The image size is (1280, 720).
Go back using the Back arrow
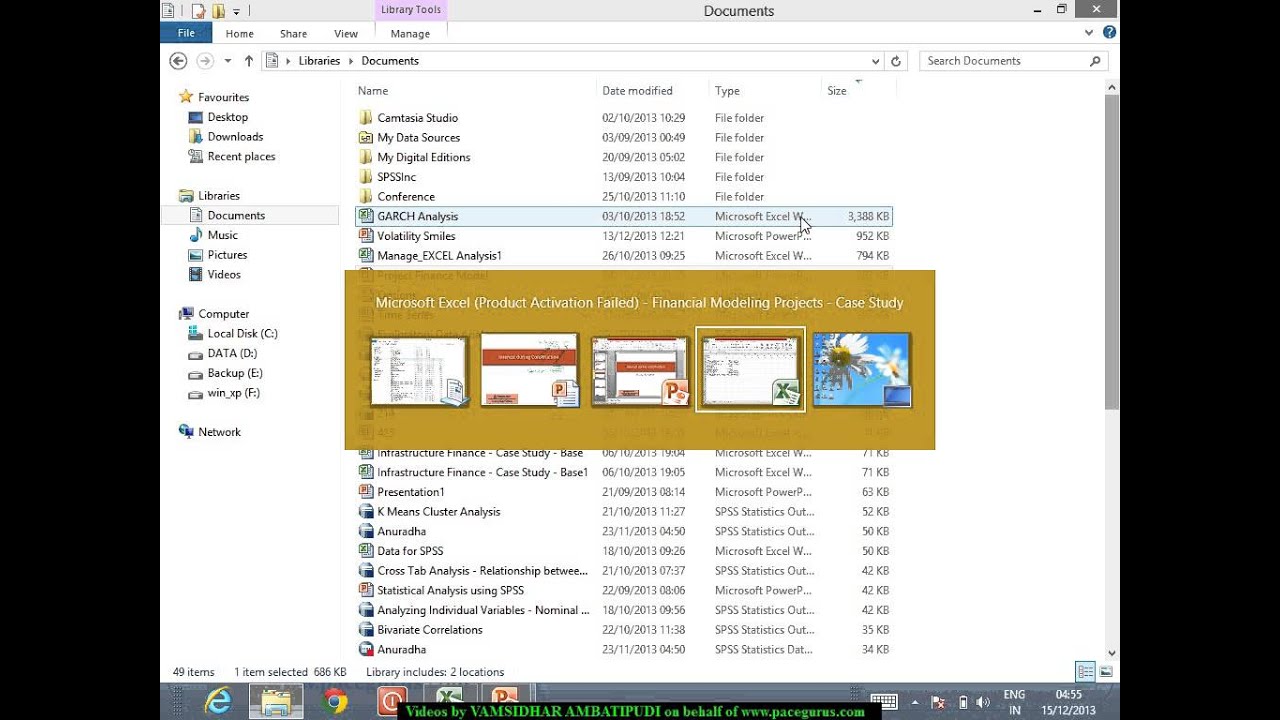pos(178,61)
